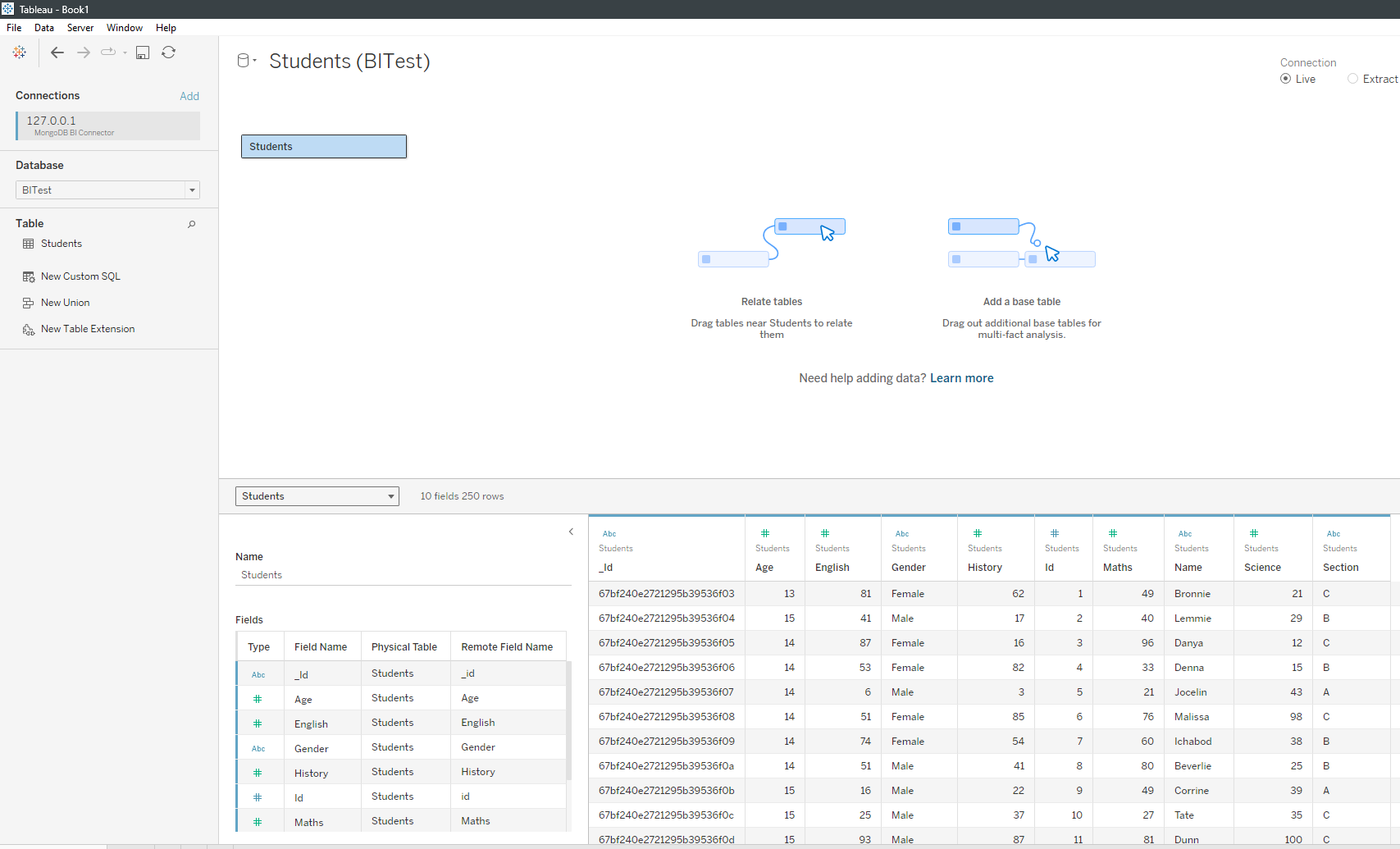Viewport: 1400px width, 849px height.
Task: Change data type icon of Science column
Action: coord(1254,533)
